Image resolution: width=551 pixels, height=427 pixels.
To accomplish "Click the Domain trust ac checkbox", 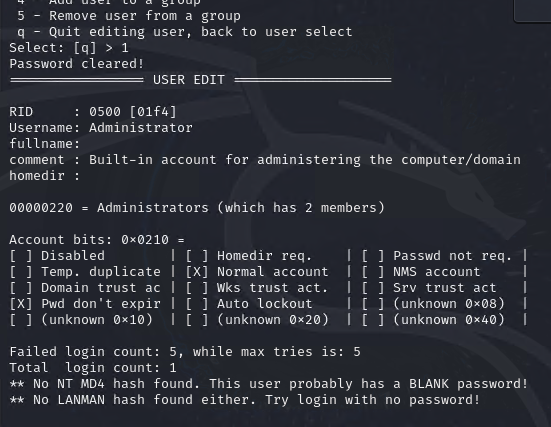I will click(x=21, y=288).
